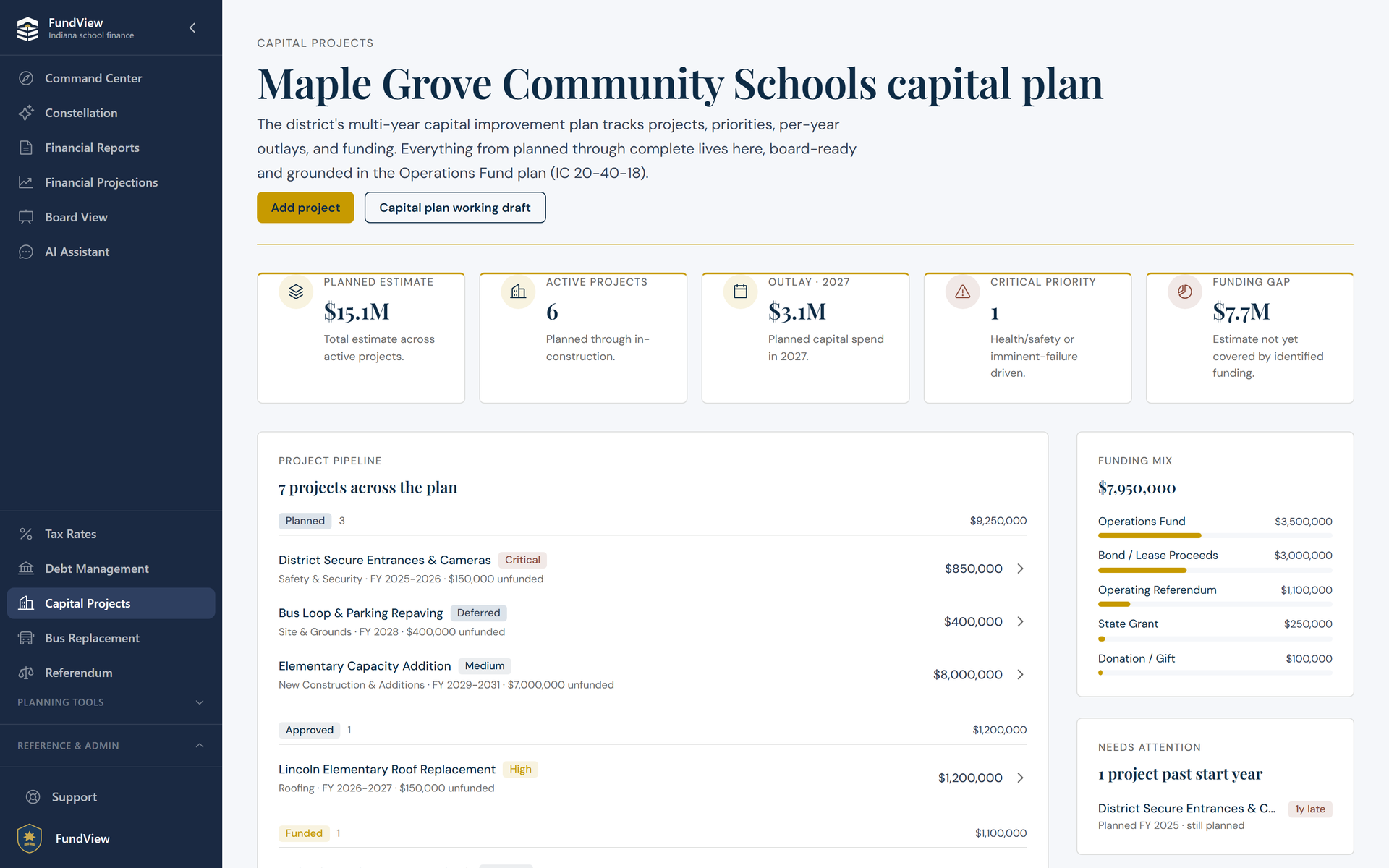Go to Constellation page
This screenshot has width=1389, height=868.
pos(111,113)
